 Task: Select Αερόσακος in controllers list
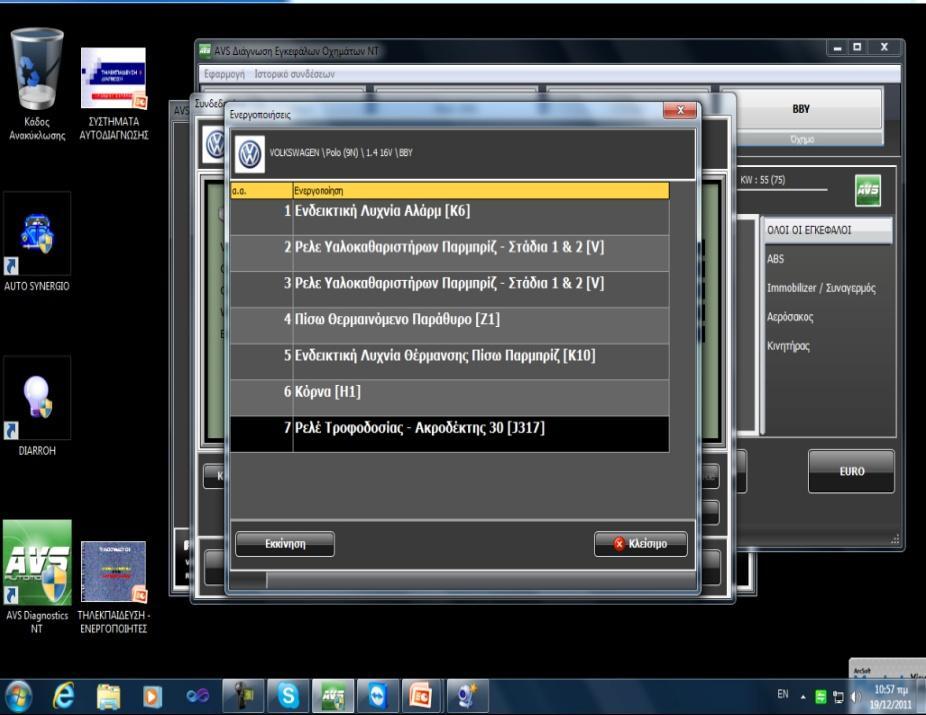click(x=790, y=317)
